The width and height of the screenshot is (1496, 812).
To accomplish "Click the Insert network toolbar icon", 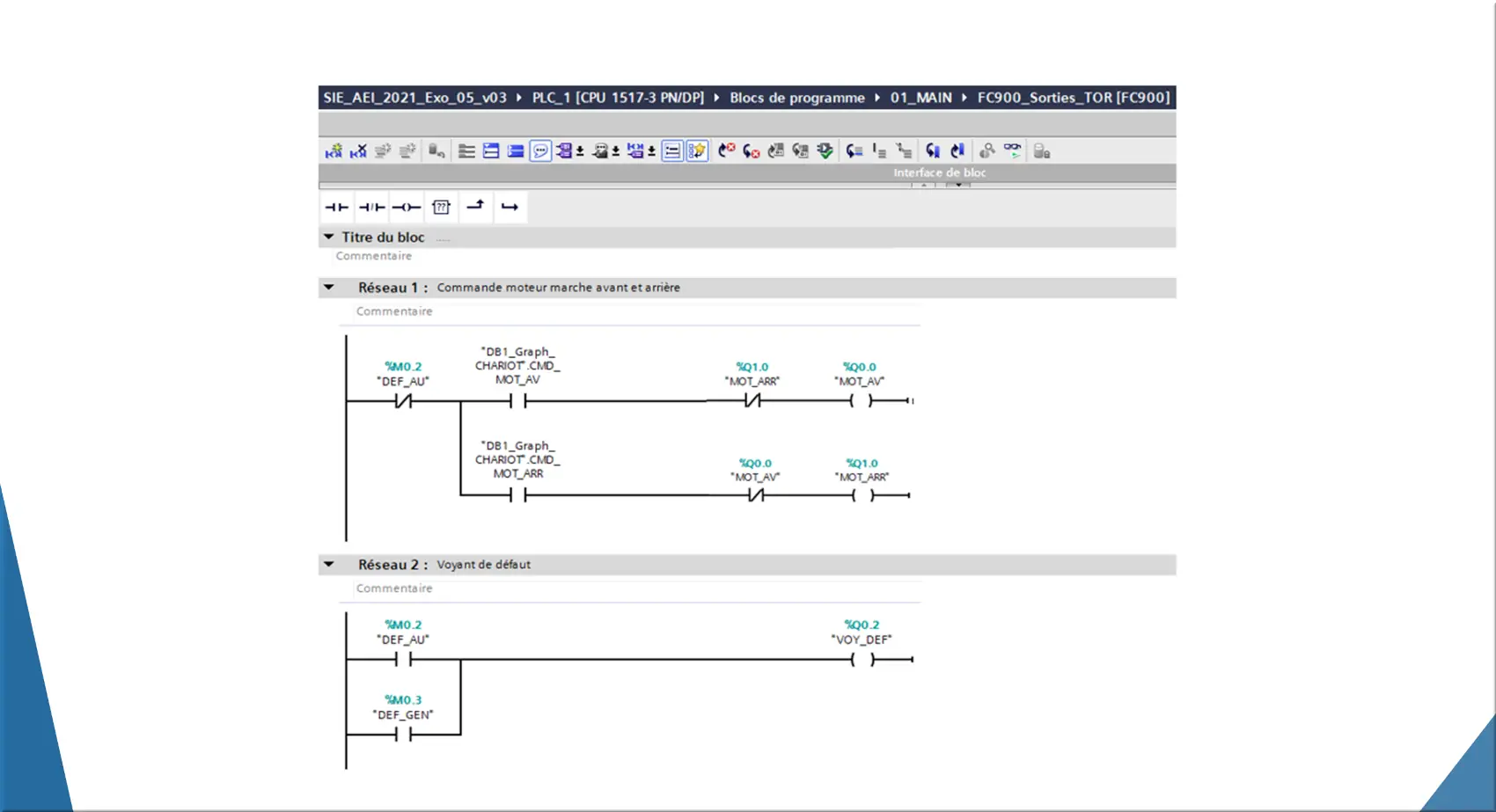I will [334, 151].
